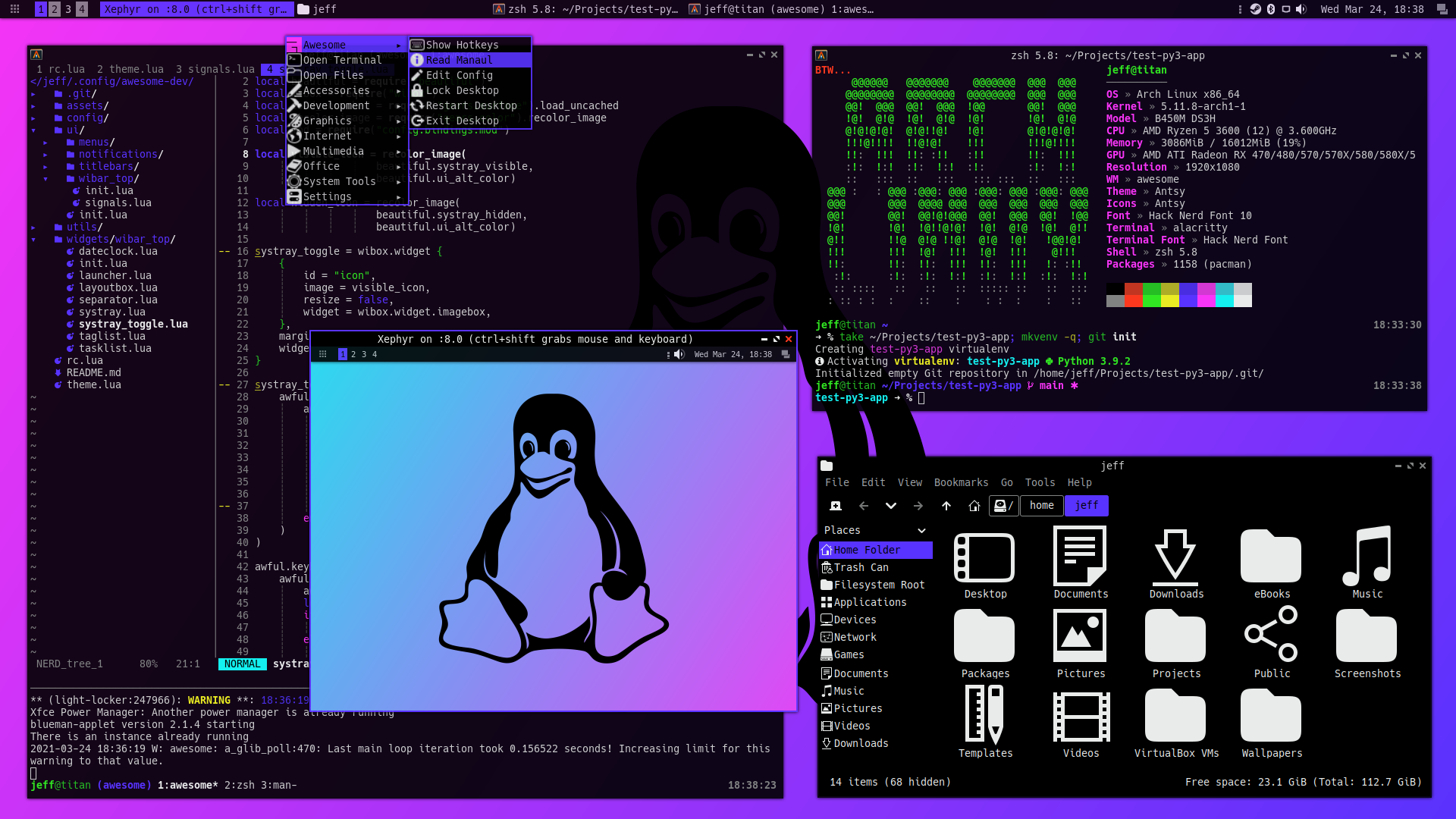This screenshot has width=1456, height=819.
Task: Click the home path button in location bar
Action: (x=1042, y=506)
